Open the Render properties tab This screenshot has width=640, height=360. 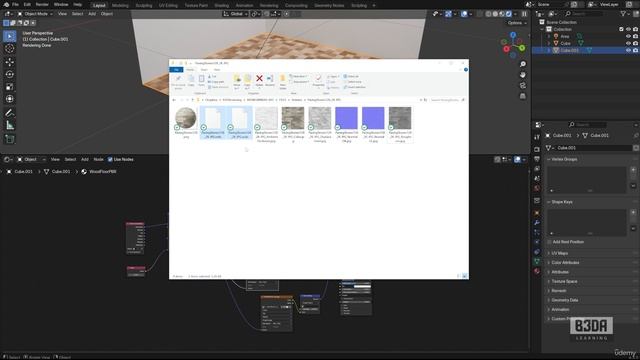[537, 149]
